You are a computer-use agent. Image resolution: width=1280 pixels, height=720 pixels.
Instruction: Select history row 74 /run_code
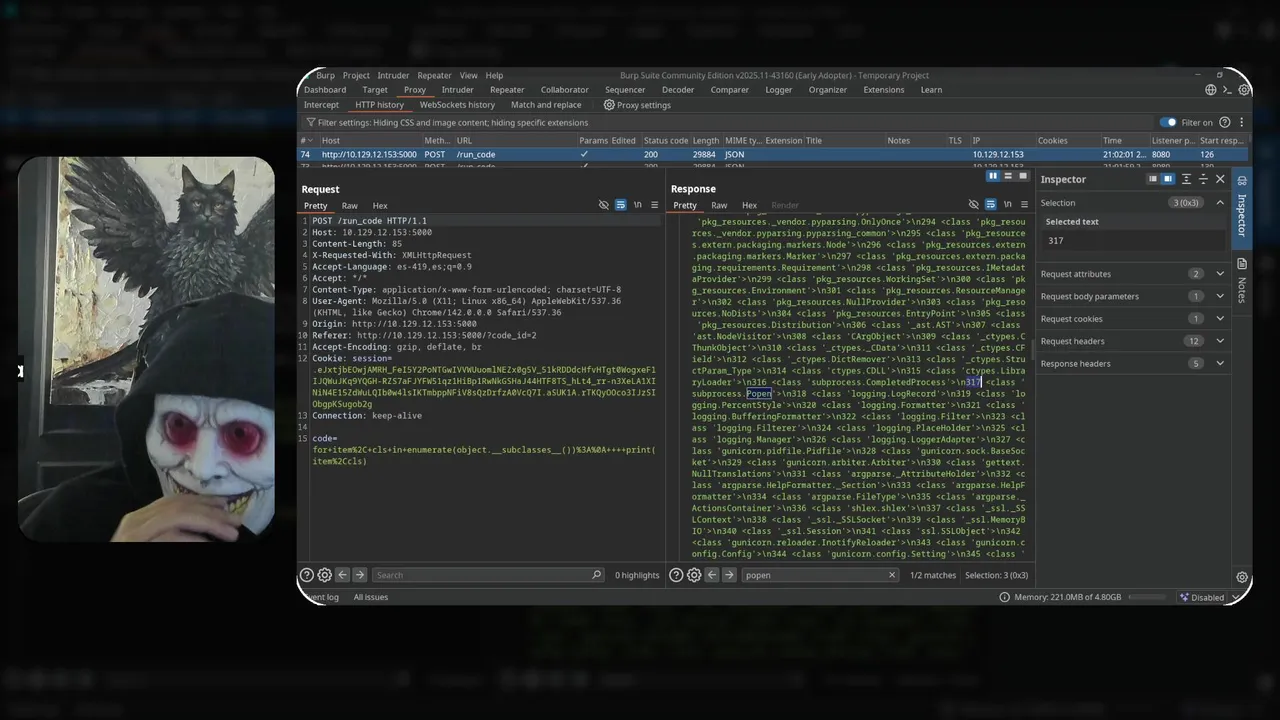(773, 155)
